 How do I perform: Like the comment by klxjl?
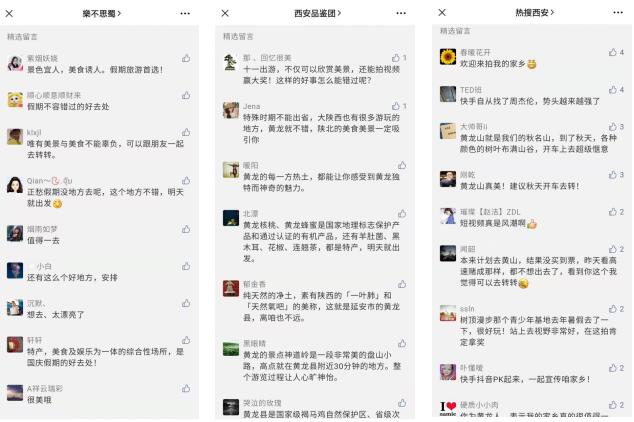point(186,132)
